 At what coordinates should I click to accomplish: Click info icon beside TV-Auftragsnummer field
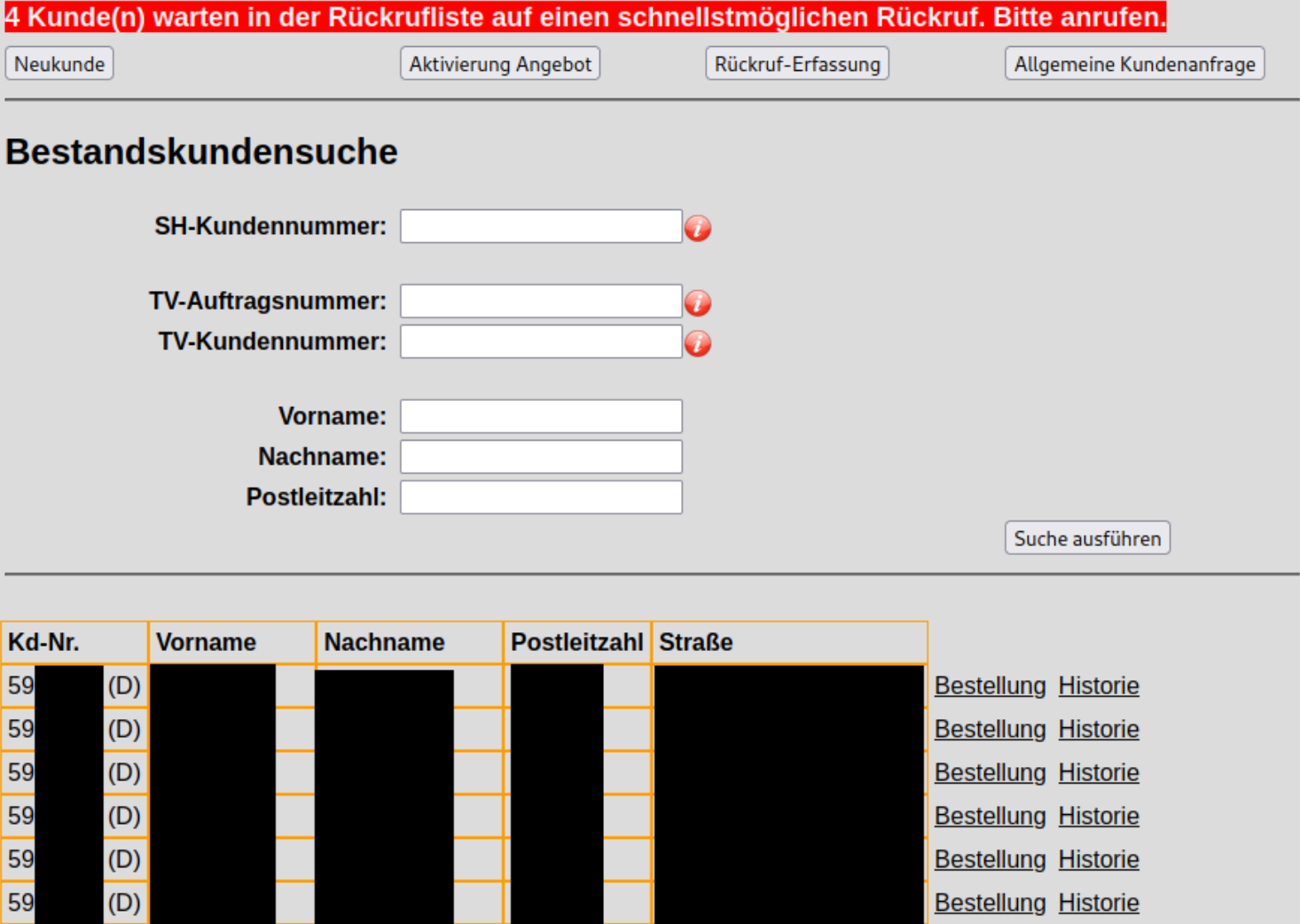[x=698, y=303]
